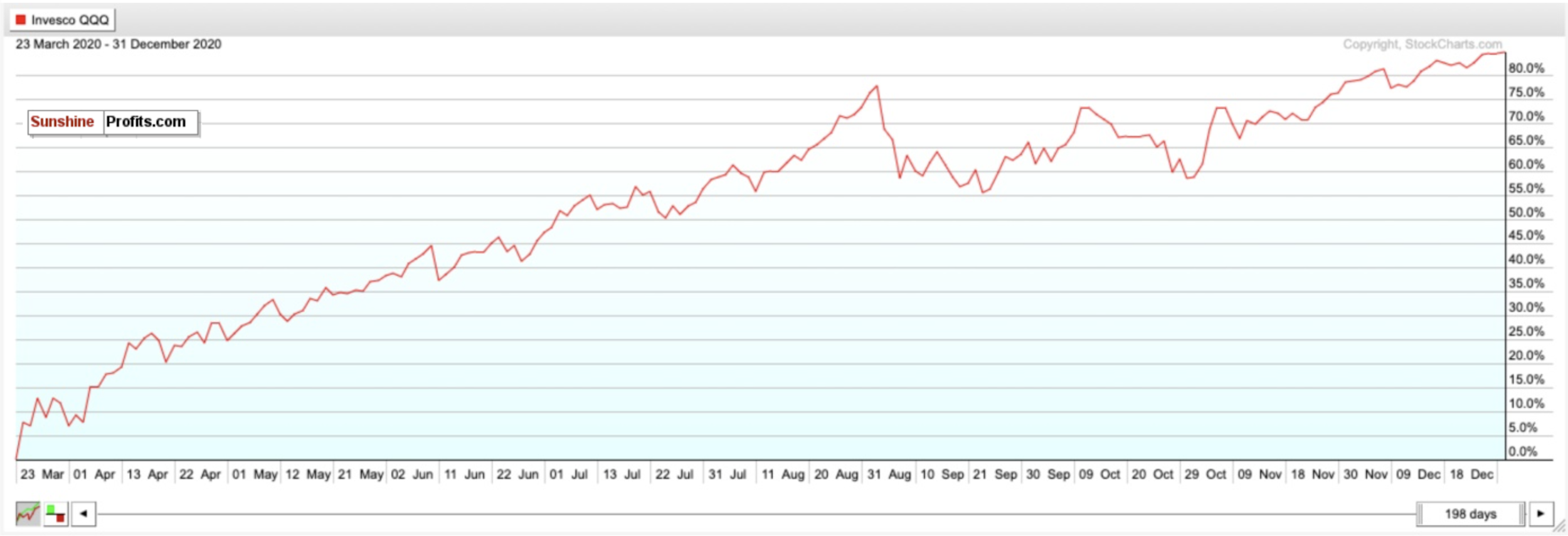Click the 50.0% axis label
The image size is (1568, 536).
[1526, 213]
